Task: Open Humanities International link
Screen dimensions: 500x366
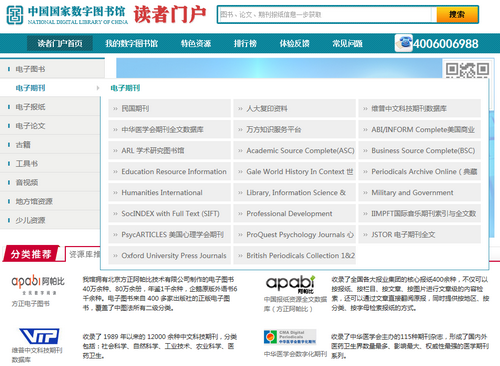Action: click(169, 192)
